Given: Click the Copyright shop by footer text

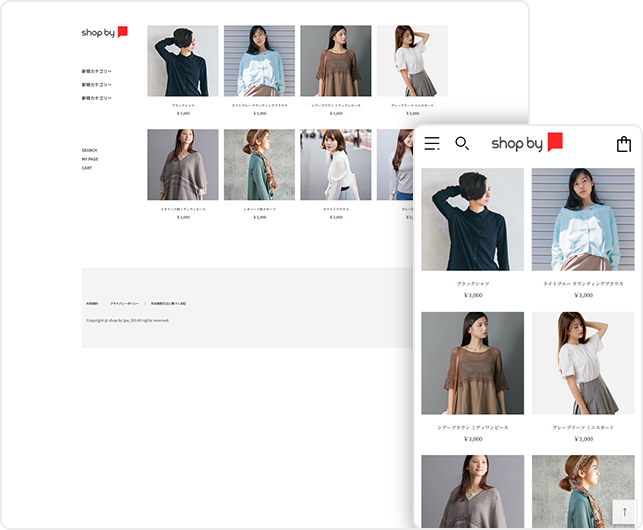Looking at the screenshot, I should 128,320.
